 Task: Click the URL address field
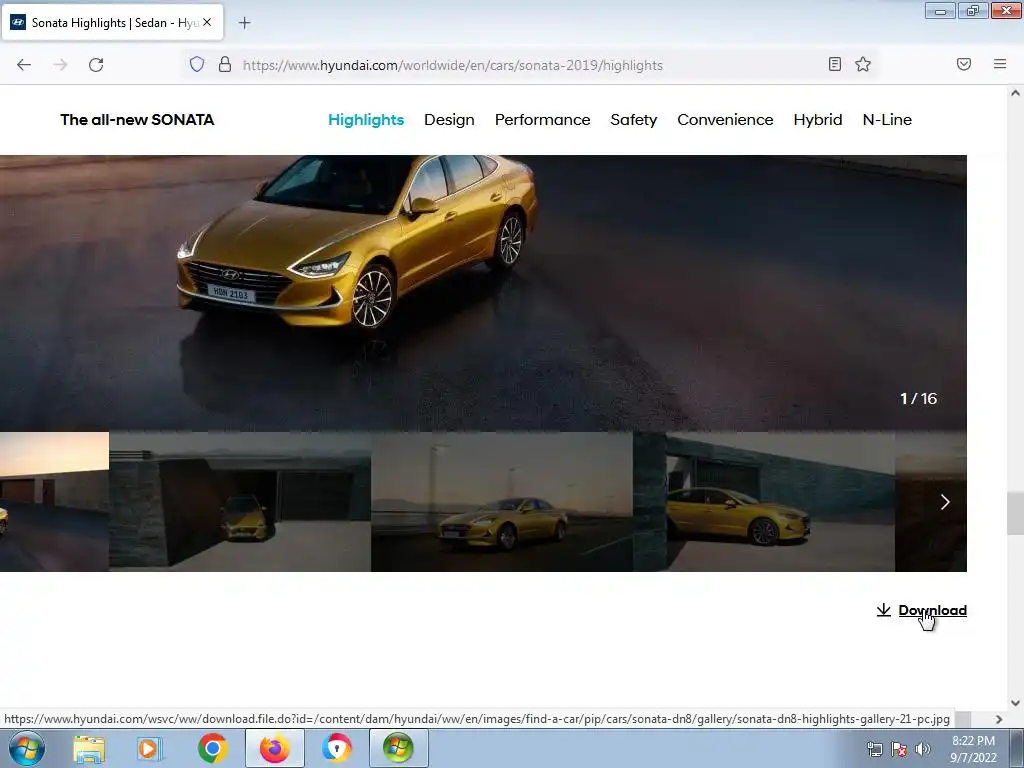point(529,65)
